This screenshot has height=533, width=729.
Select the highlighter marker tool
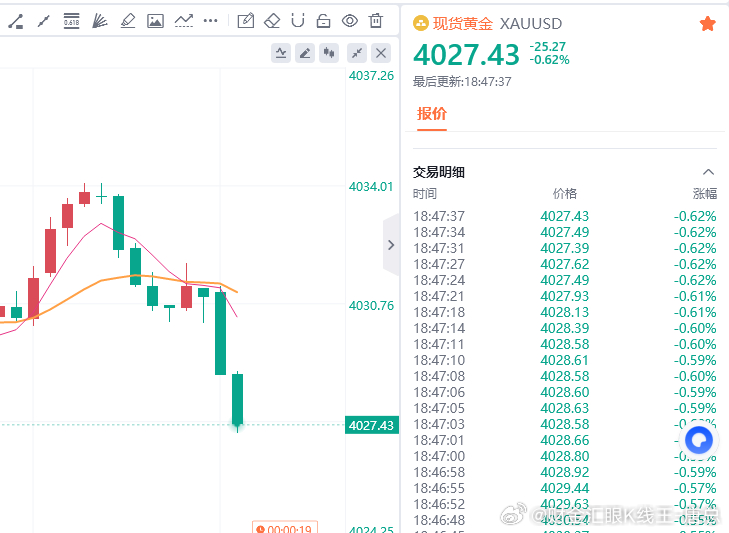pyautogui.click(x=127, y=21)
